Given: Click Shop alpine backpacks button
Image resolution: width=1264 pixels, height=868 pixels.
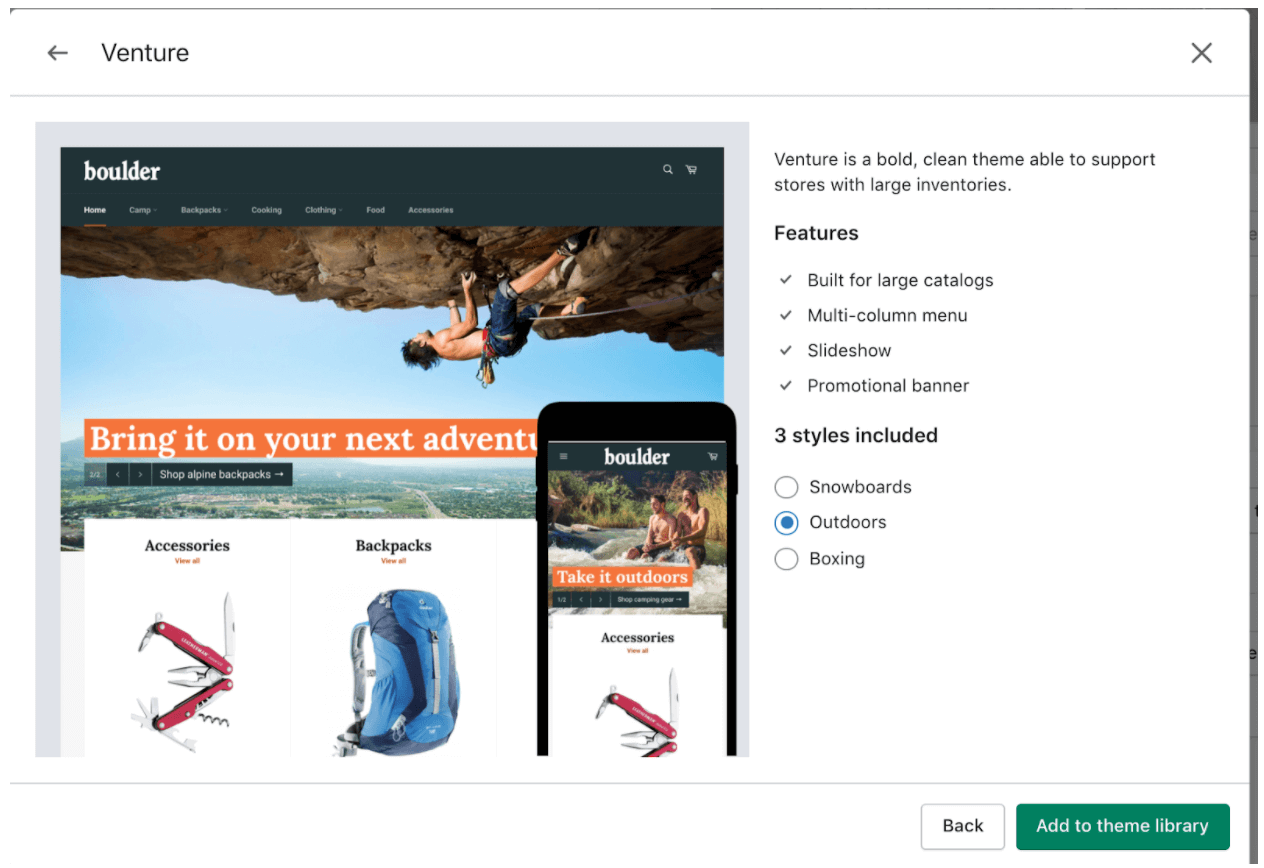Looking at the screenshot, I should pos(222,474).
